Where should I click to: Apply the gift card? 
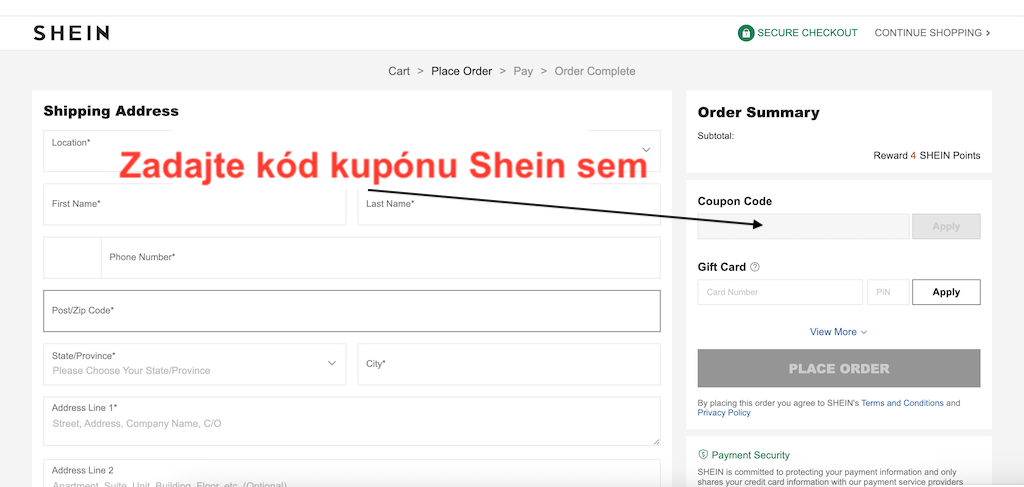click(946, 292)
